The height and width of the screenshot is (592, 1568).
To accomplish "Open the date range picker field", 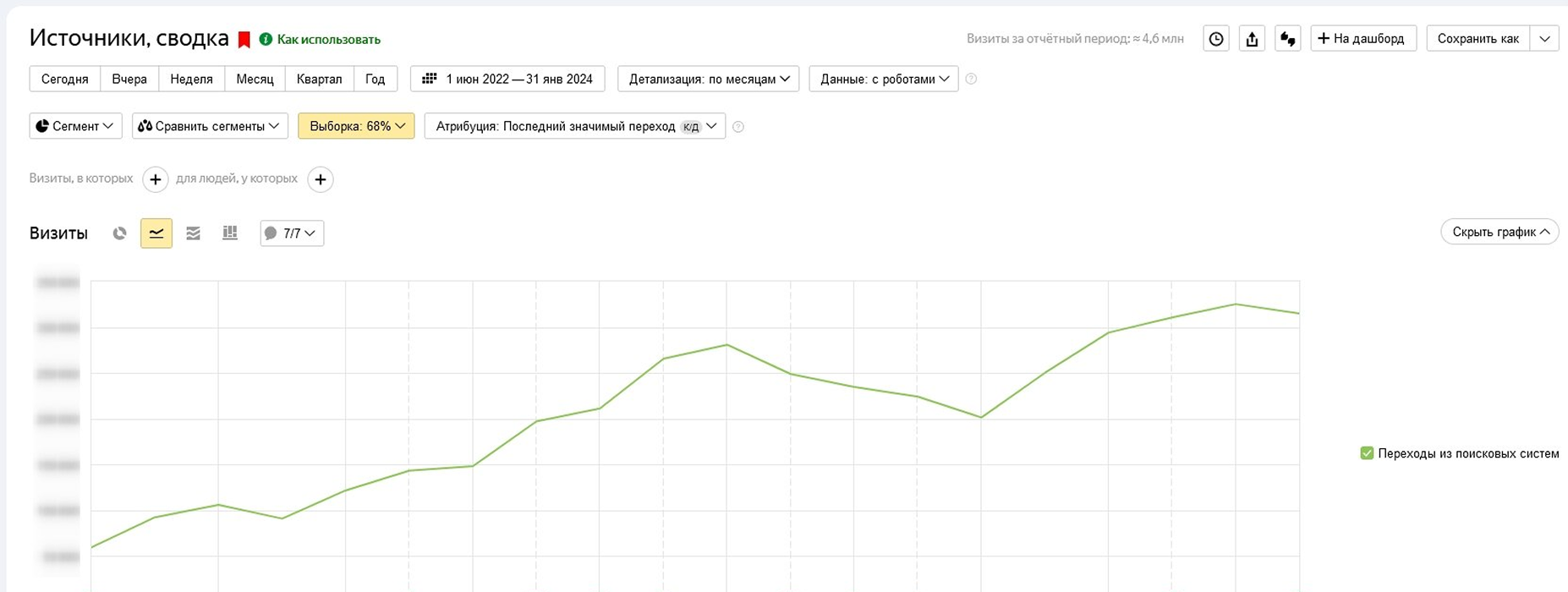I will pos(507,79).
